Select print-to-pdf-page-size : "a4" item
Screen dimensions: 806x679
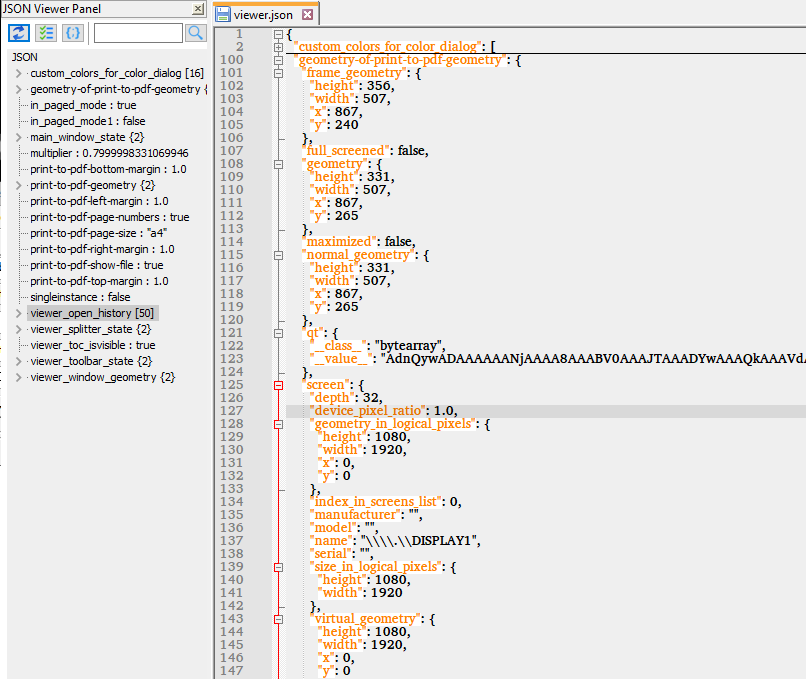[99, 233]
